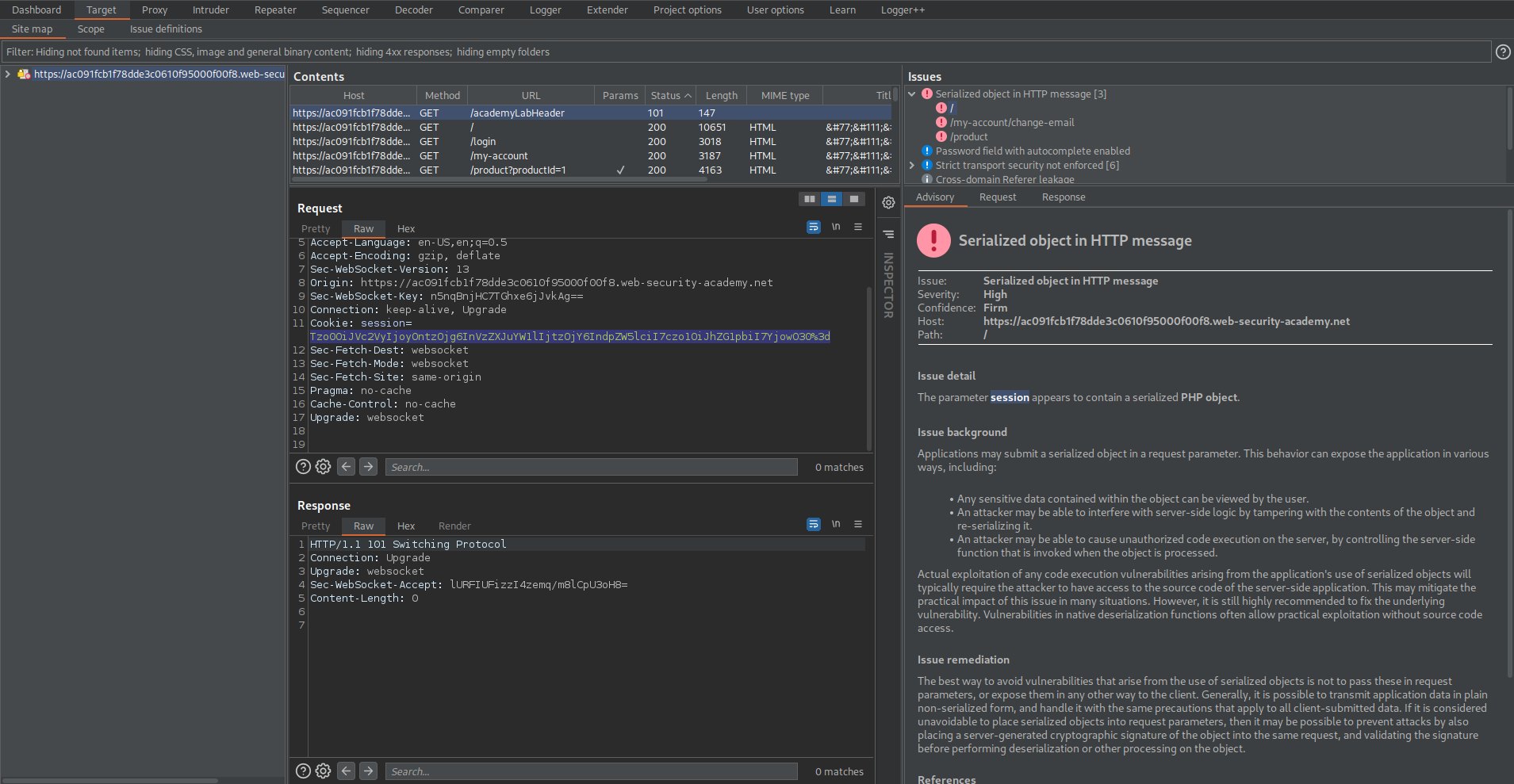
Task: Click the Advisory panel vertical scrollbar
Action: coord(1509,444)
